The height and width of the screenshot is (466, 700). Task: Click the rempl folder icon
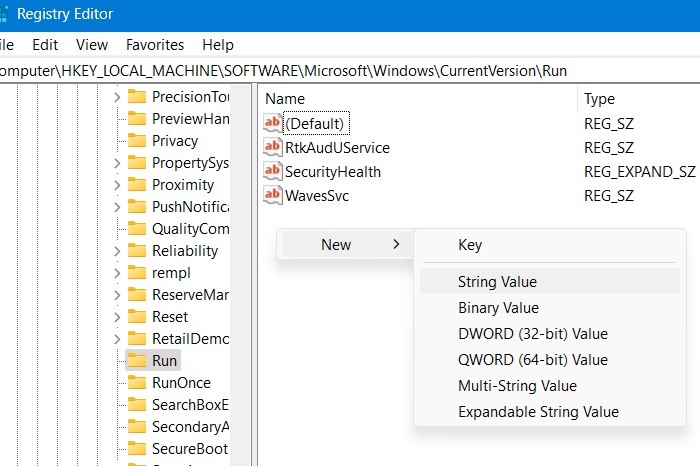(x=137, y=272)
